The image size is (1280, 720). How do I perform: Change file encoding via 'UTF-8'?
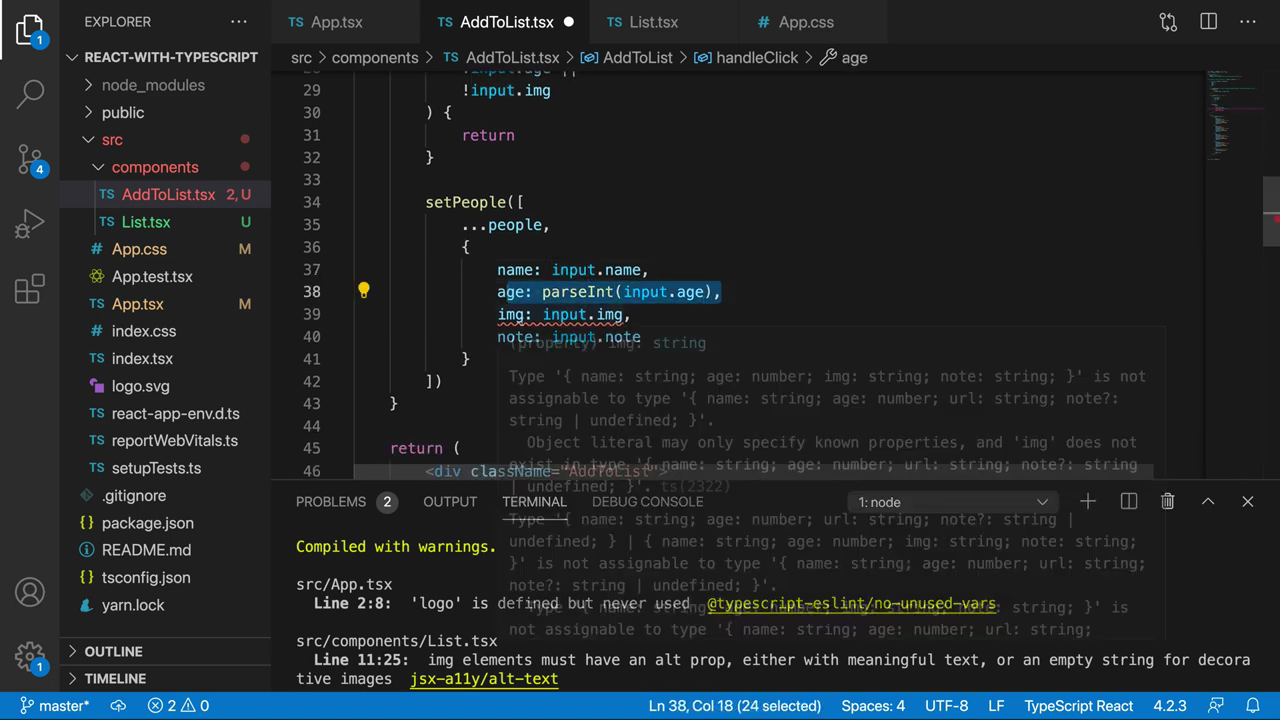[947, 706]
